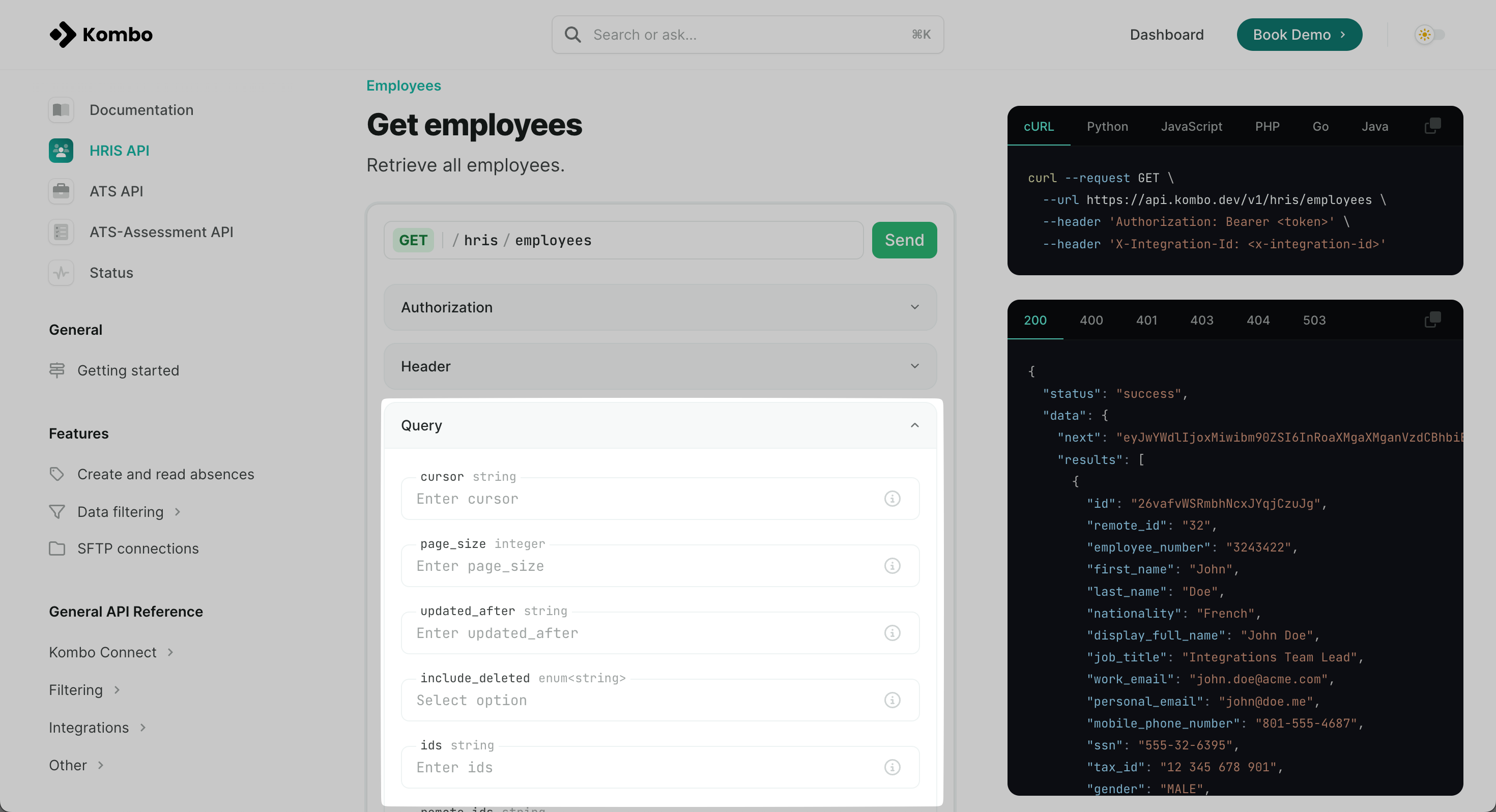Viewport: 1496px width, 812px height.
Task: Click the Kombo logo
Action: [x=101, y=35]
